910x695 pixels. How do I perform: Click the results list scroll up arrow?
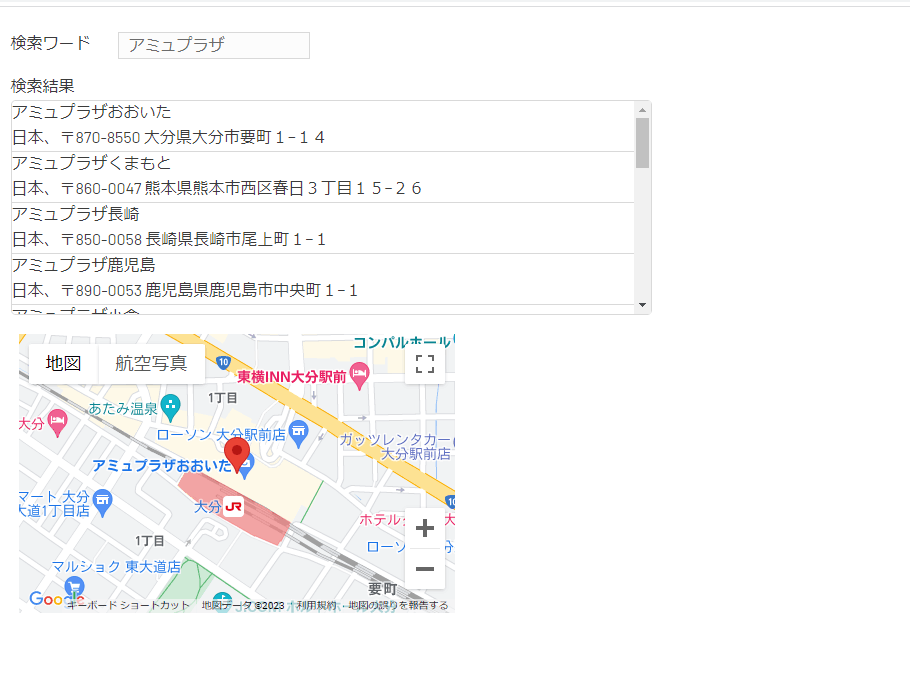(x=642, y=110)
